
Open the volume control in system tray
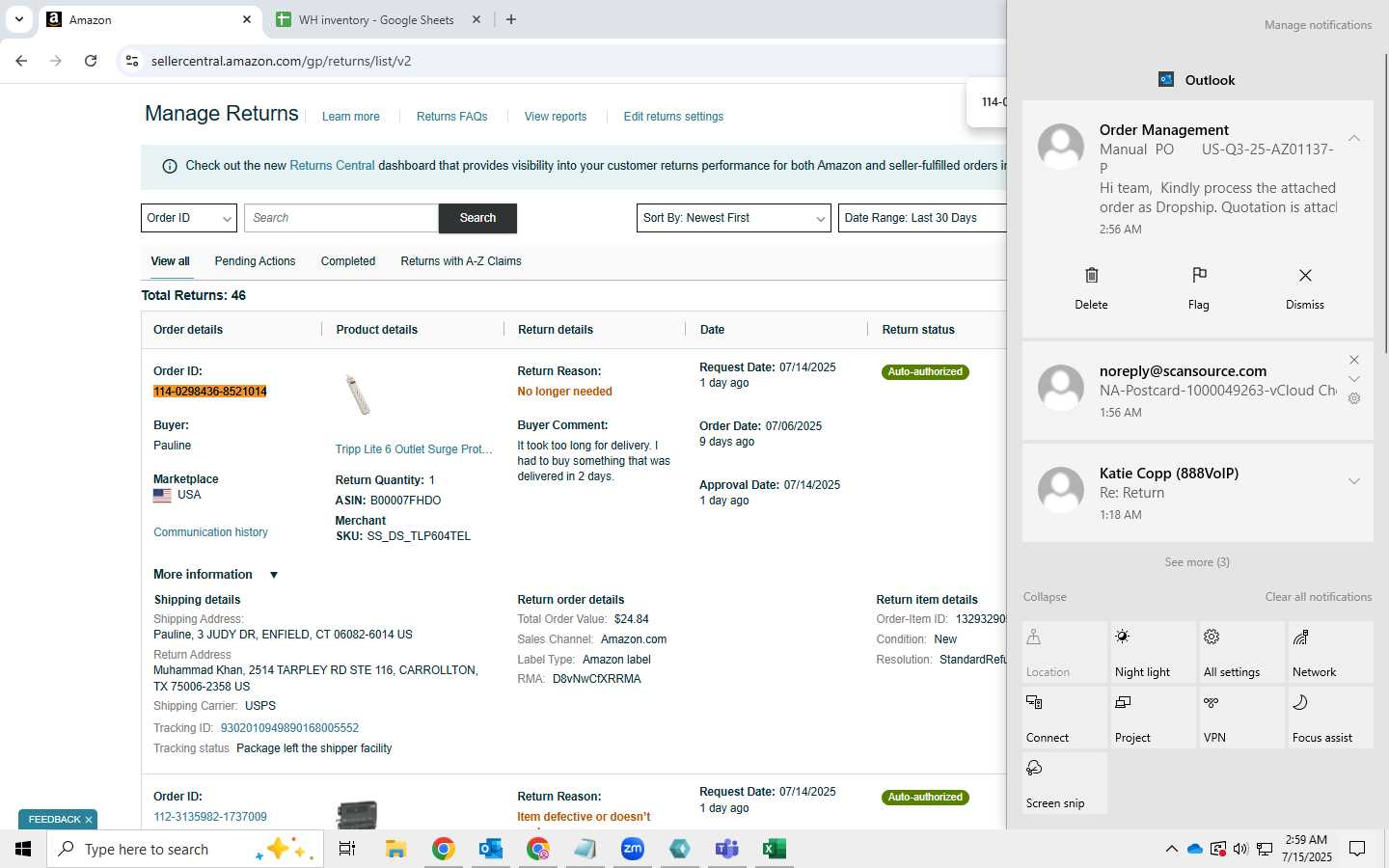1240,849
